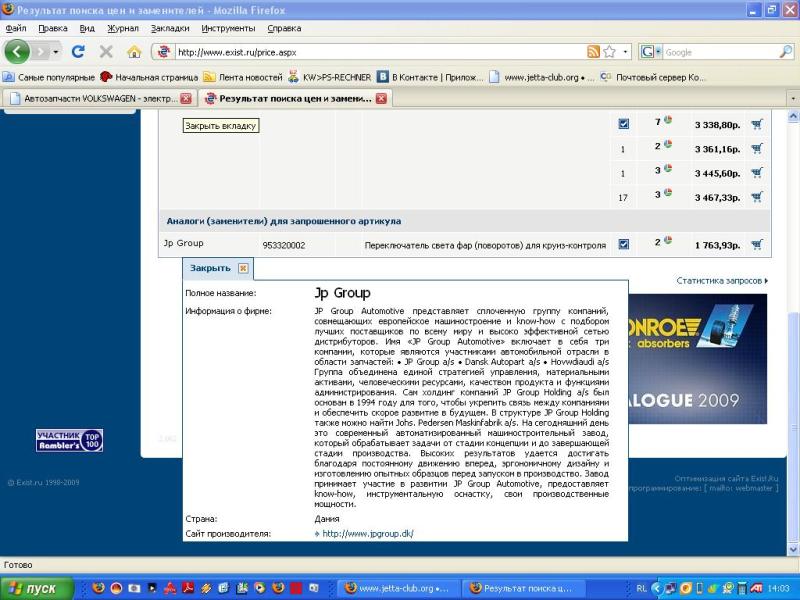Open the http://www.jpgroup.dk/ manufacturer link
The width and height of the screenshot is (800, 600).
click(x=368, y=534)
